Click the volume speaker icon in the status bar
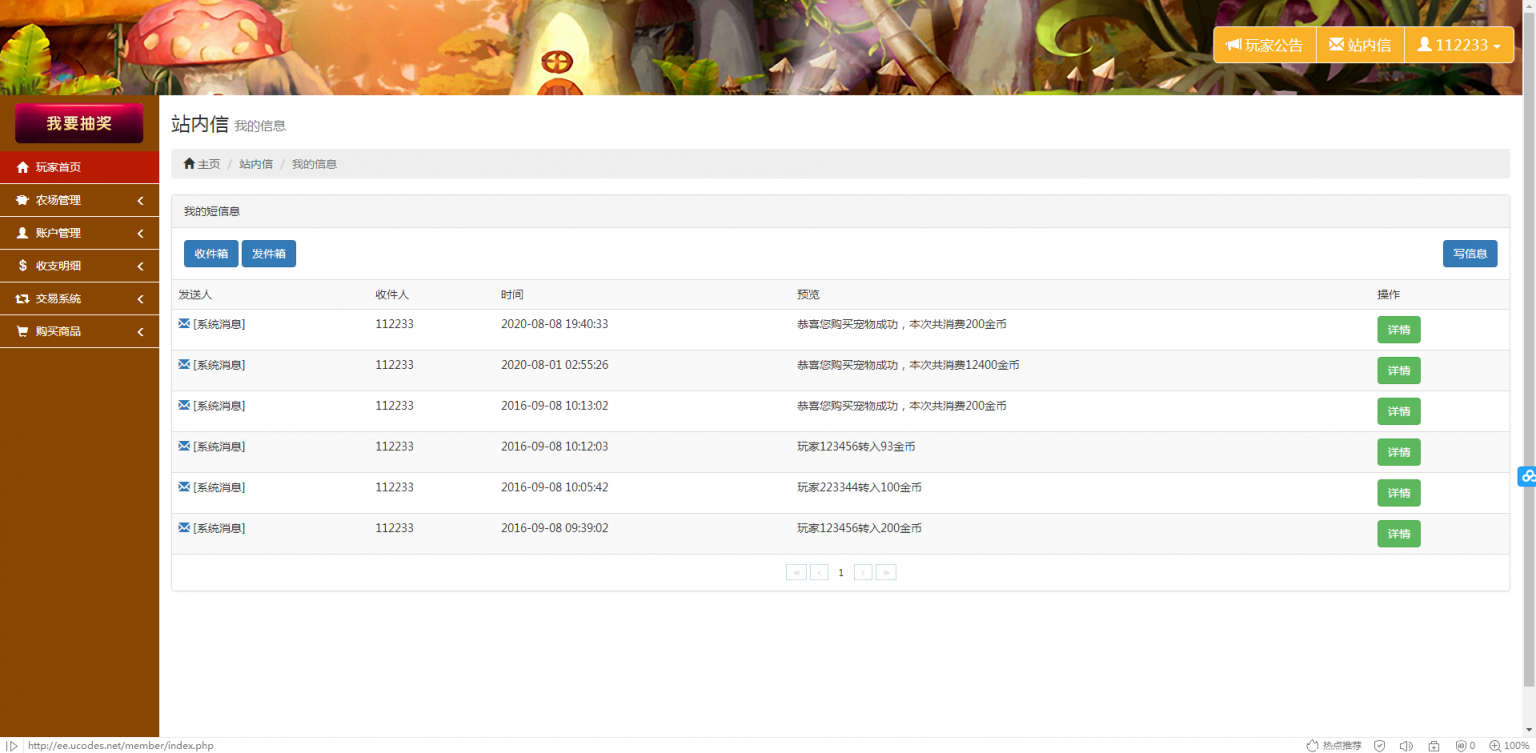The width and height of the screenshot is (1536, 753). coord(1406,746)
